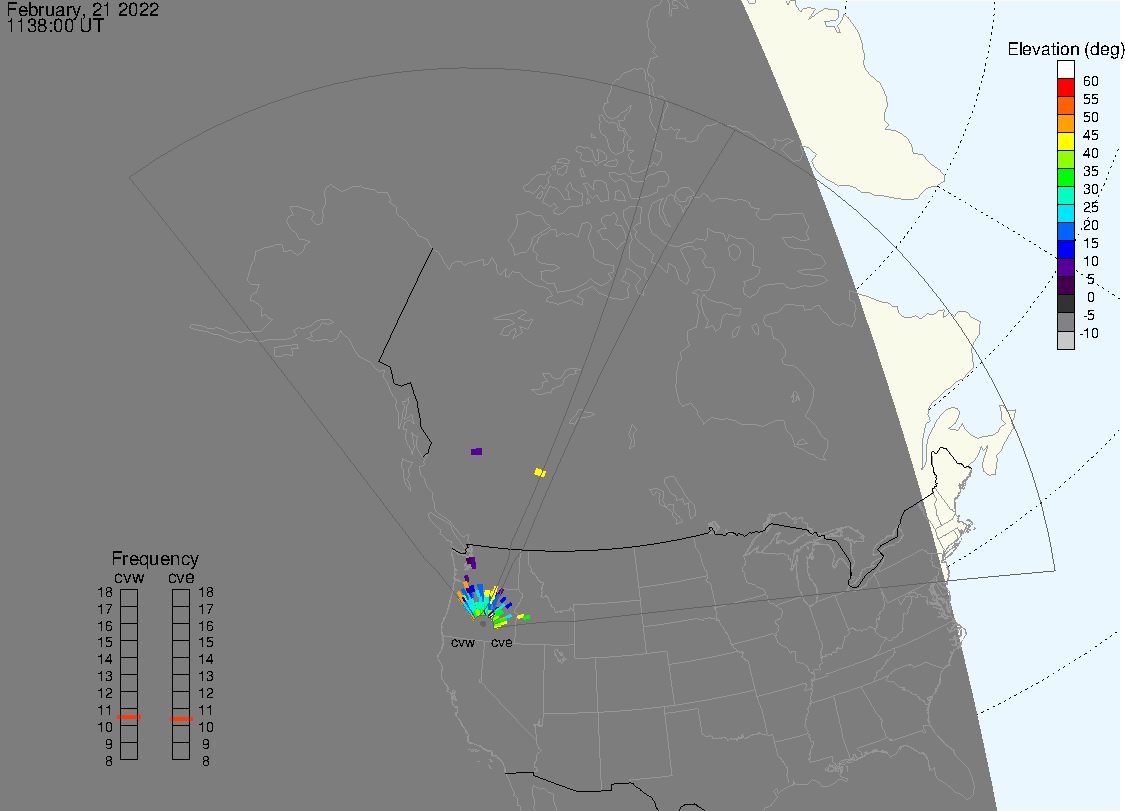The height and width of the screenshot is (811, 1125).
Task: Click the yellow elevation swatch below 45
Action: tap(1065, 141)
